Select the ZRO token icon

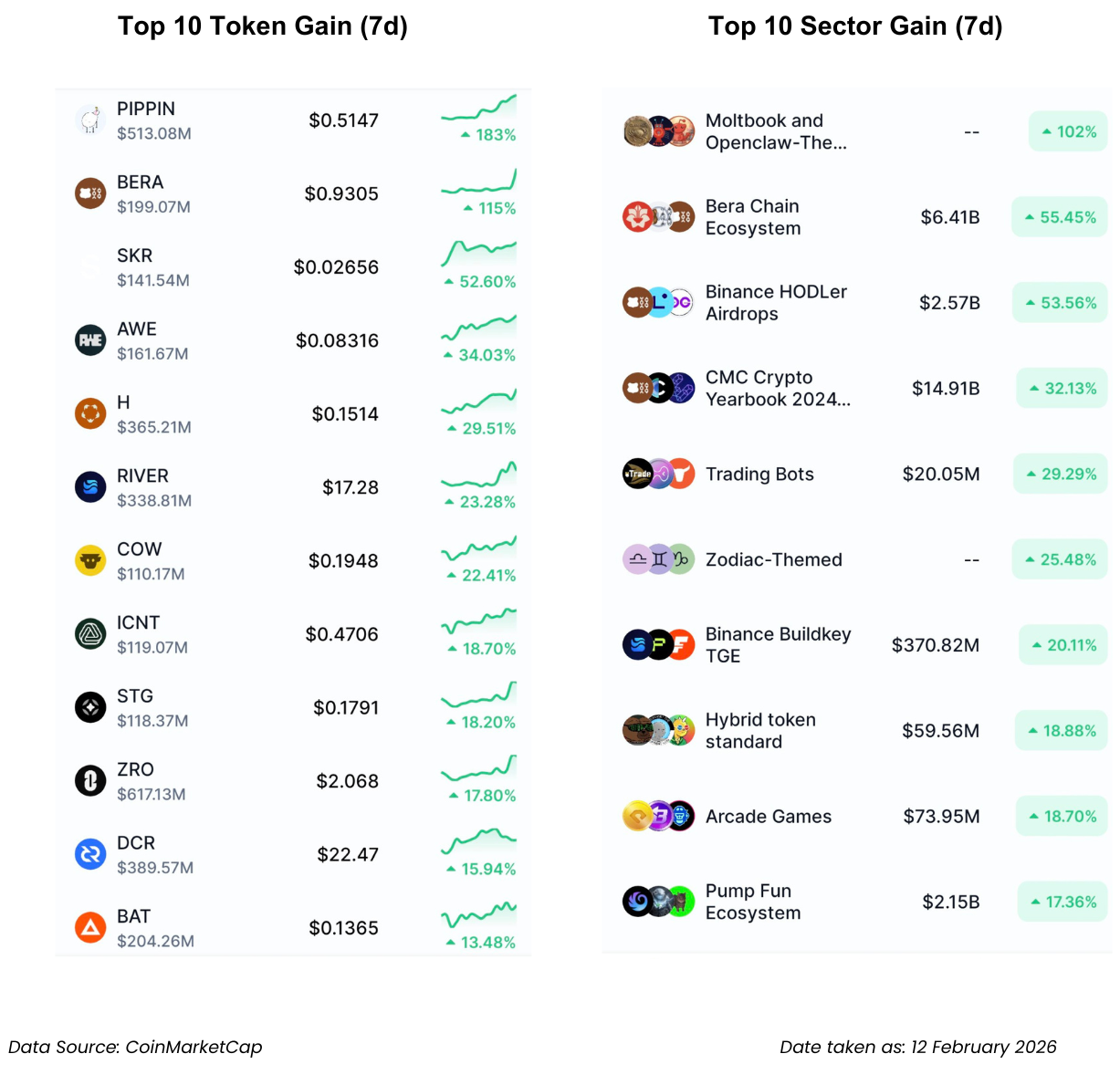click(90, 781)
